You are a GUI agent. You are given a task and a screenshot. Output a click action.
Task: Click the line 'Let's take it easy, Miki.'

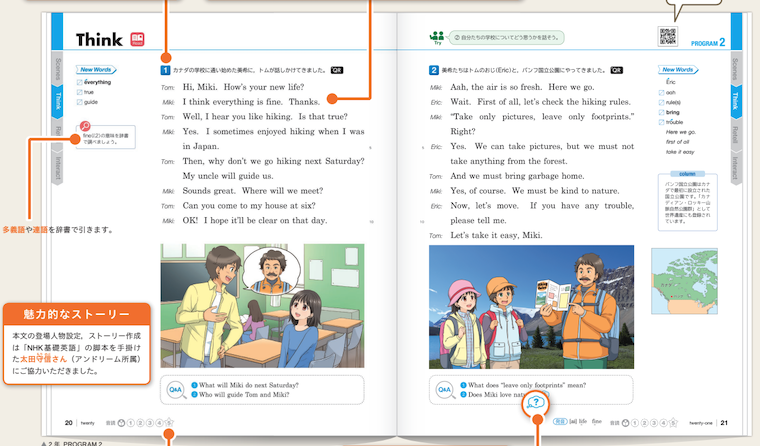pyautogui.click(x=496, y=236)
